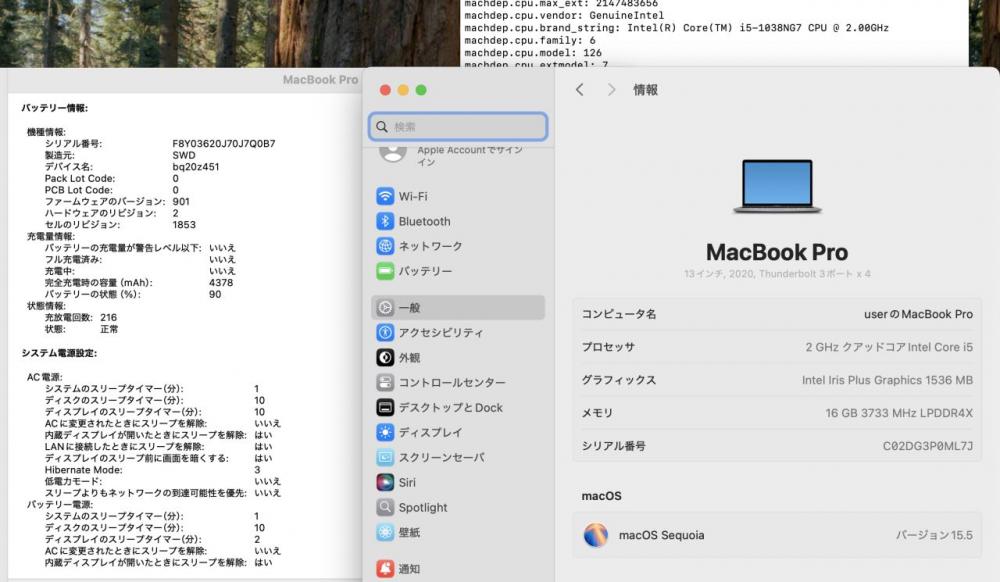Click the MacBook Pro laptop image
Screen dimensions: 1000x582
point(777,186)
